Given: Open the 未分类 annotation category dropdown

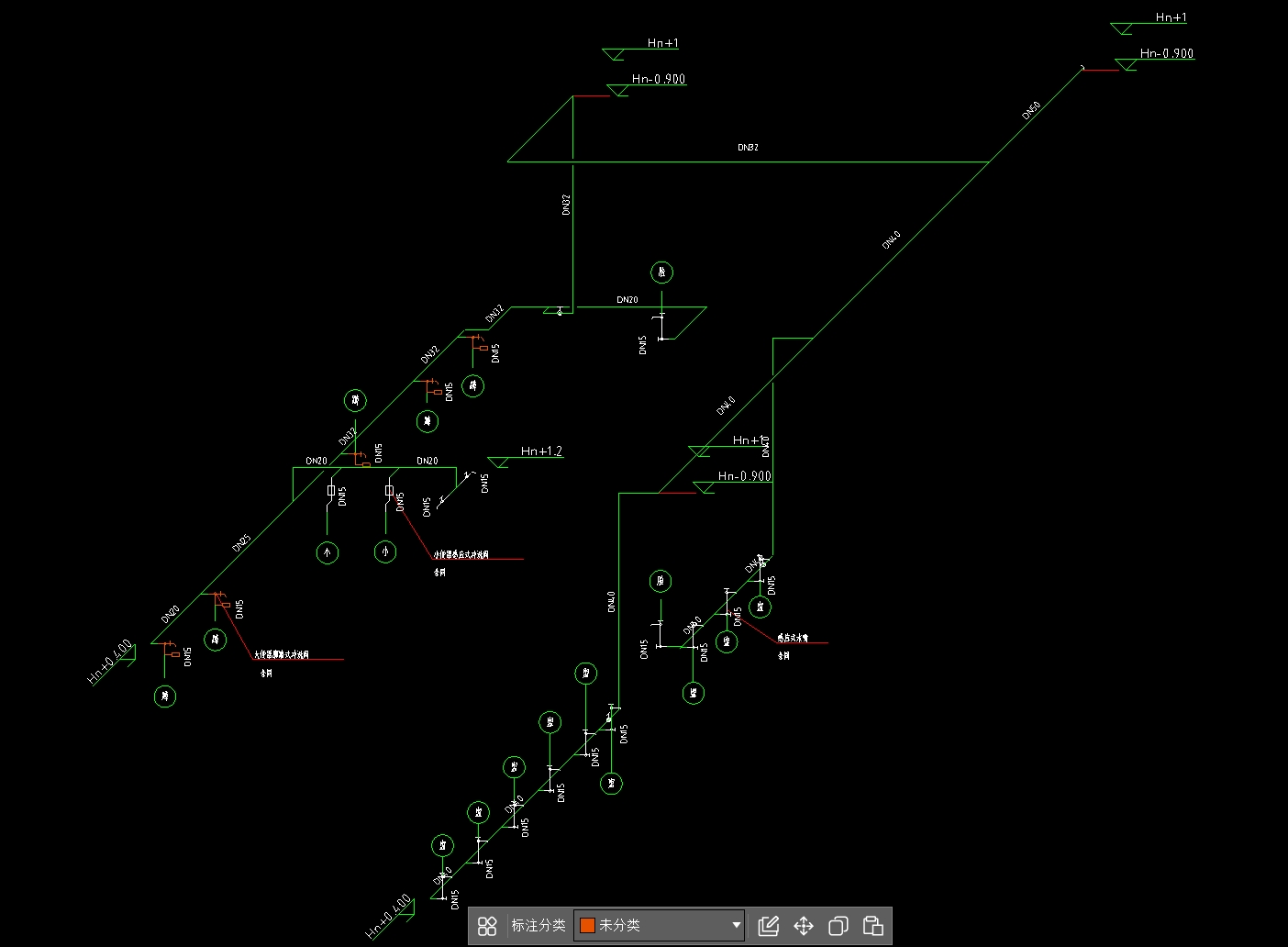Looking at the screenshot, I should point(660,925).
